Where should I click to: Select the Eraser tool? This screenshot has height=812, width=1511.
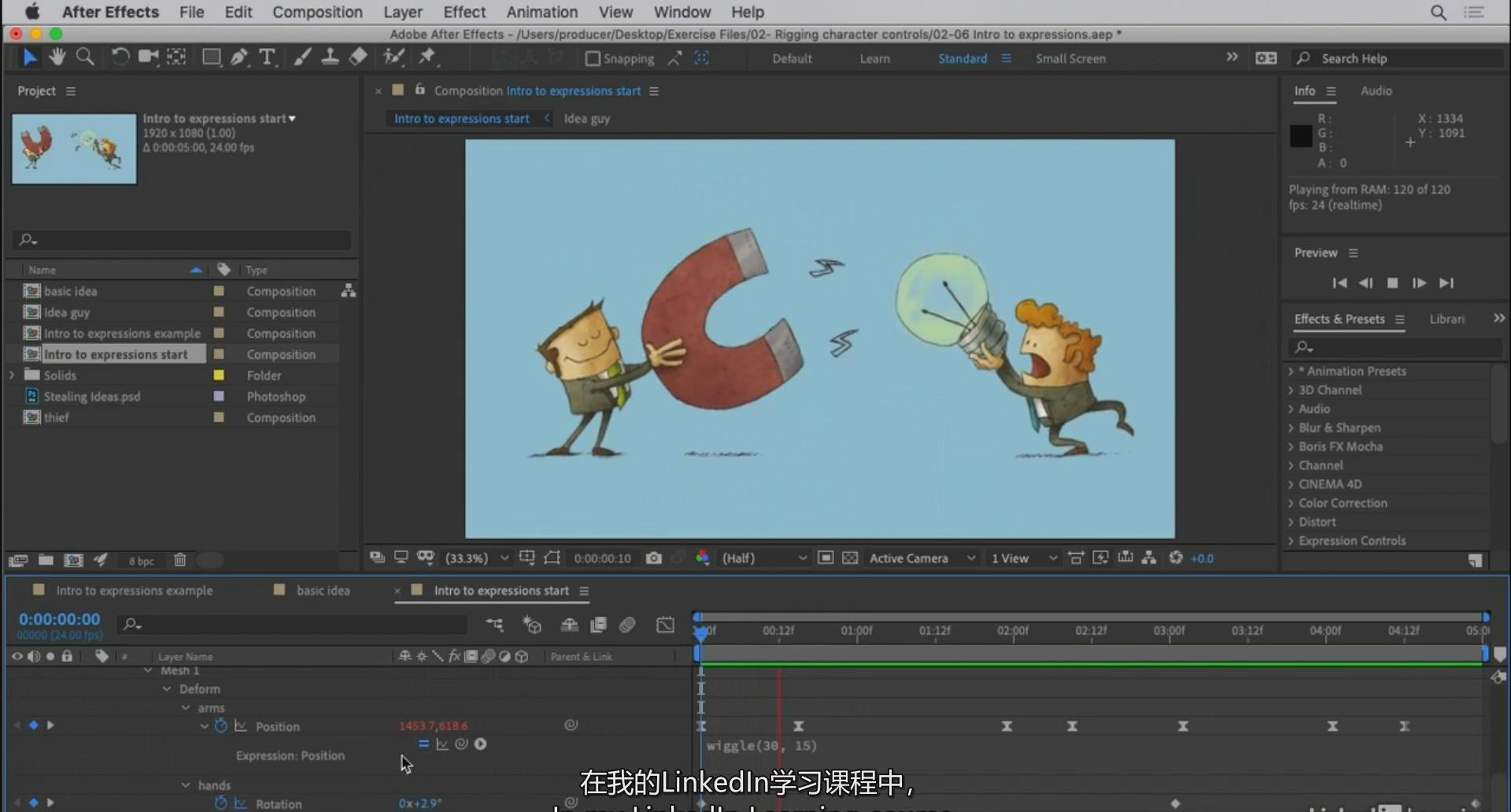[x=358, y=57]
